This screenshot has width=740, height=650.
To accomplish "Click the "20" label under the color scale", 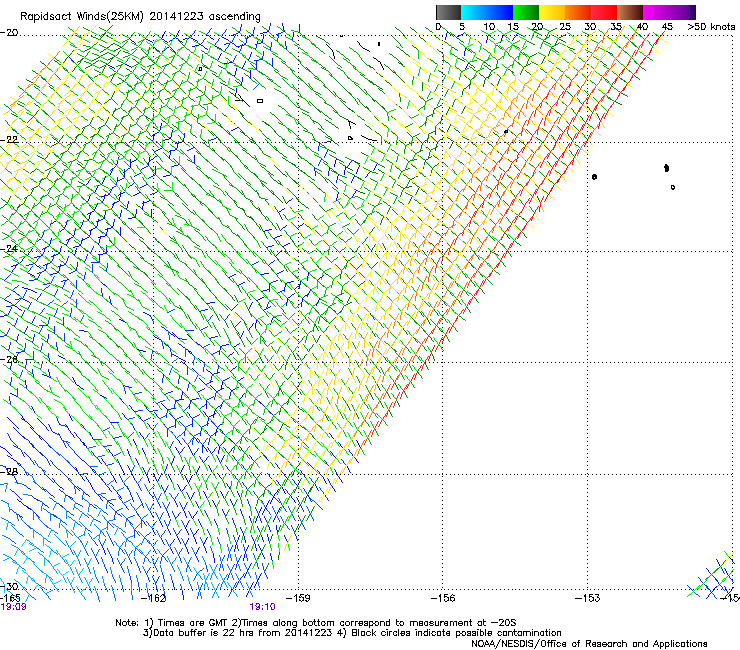I will pyautogui.click(x=538, y=27).
